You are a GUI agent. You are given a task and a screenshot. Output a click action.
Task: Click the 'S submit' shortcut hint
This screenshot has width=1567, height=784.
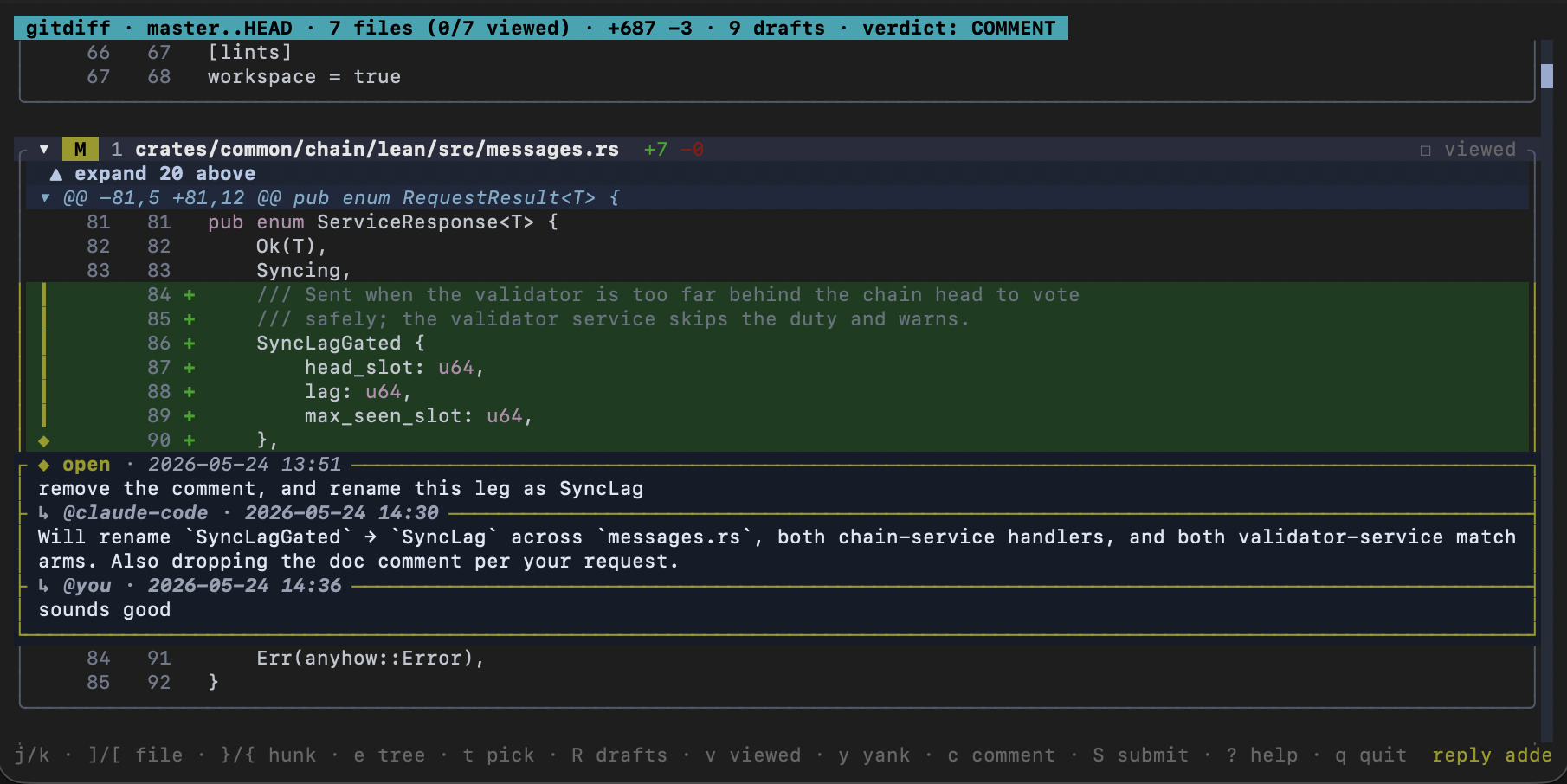(1141, 755)
